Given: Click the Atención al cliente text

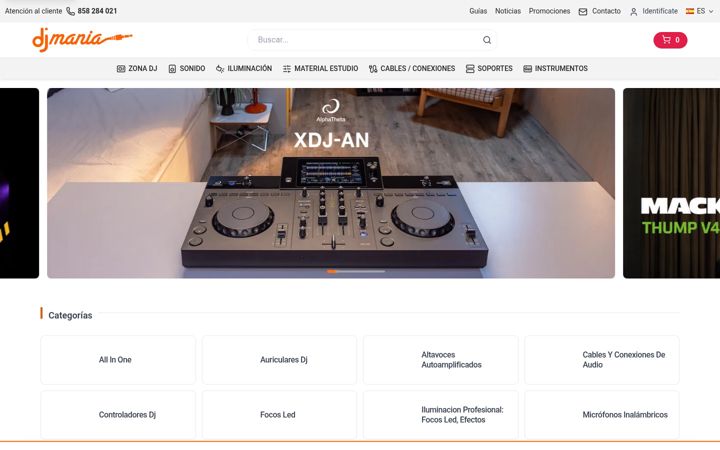Looking at the screenshot, I should 34,11.
